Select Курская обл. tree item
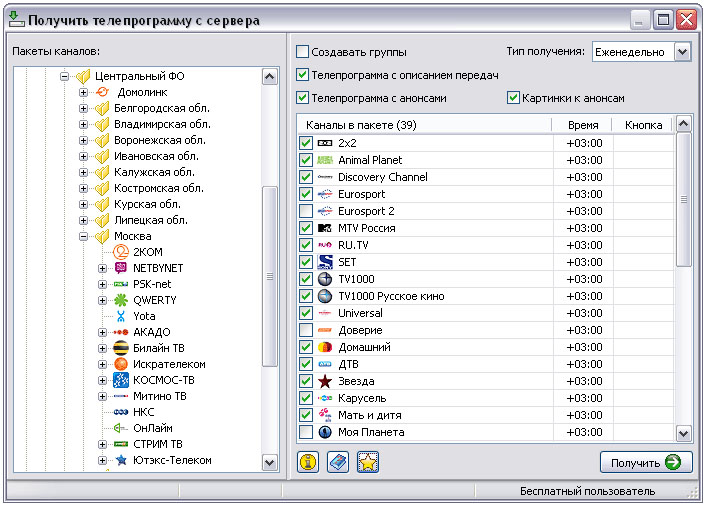Viewport: 705px width, 505px height. pos(147,204)
